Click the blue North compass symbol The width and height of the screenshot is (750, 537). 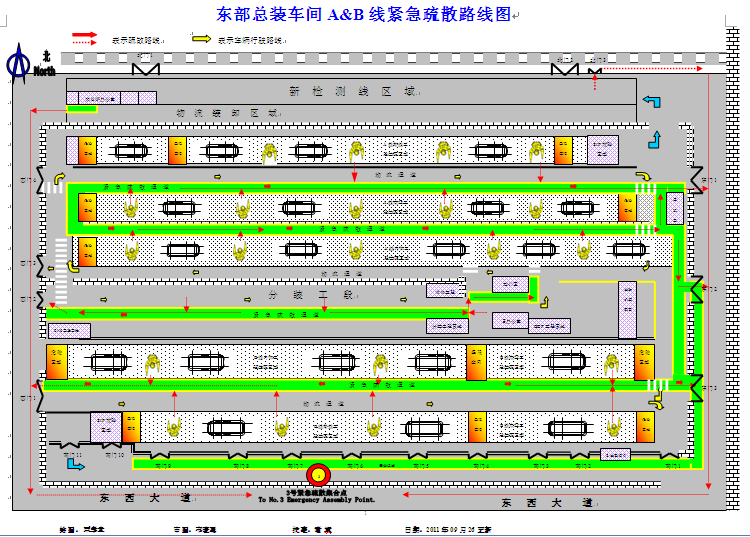(18, 63)
